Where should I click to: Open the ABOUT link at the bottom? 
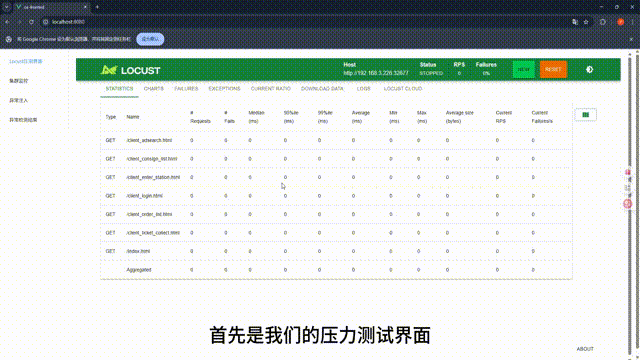tap(585, 349)
